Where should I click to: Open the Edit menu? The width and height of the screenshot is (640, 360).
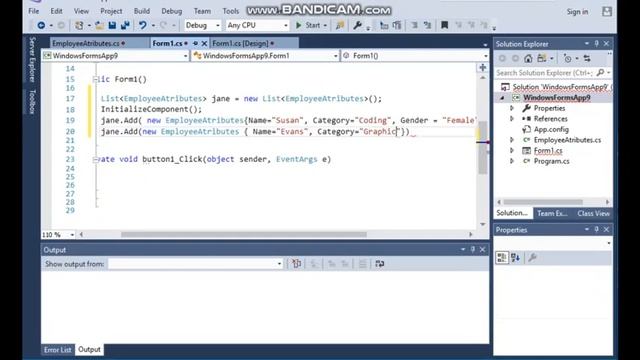click(x=56, y=11)
